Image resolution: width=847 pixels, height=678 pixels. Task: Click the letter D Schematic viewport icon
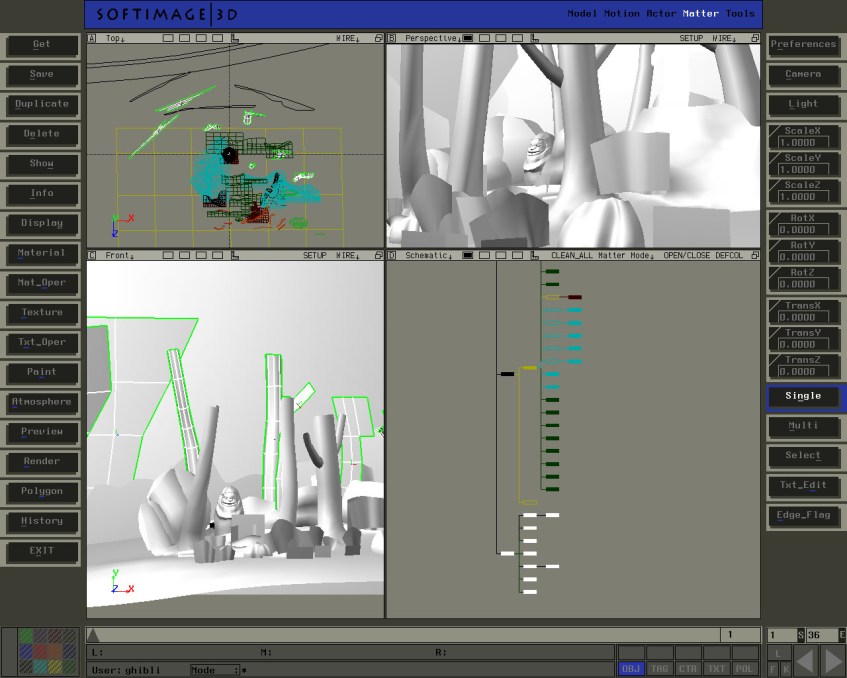[x=392, y=255]
